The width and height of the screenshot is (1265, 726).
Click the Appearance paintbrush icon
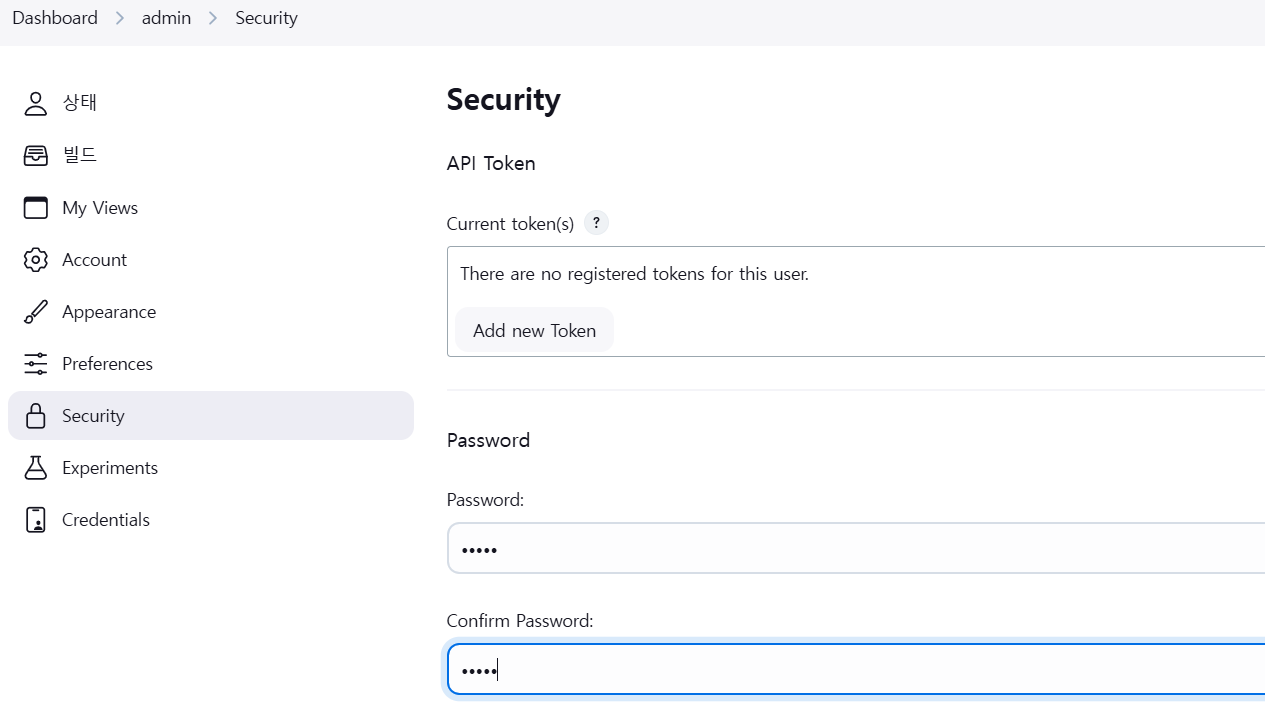36,311
